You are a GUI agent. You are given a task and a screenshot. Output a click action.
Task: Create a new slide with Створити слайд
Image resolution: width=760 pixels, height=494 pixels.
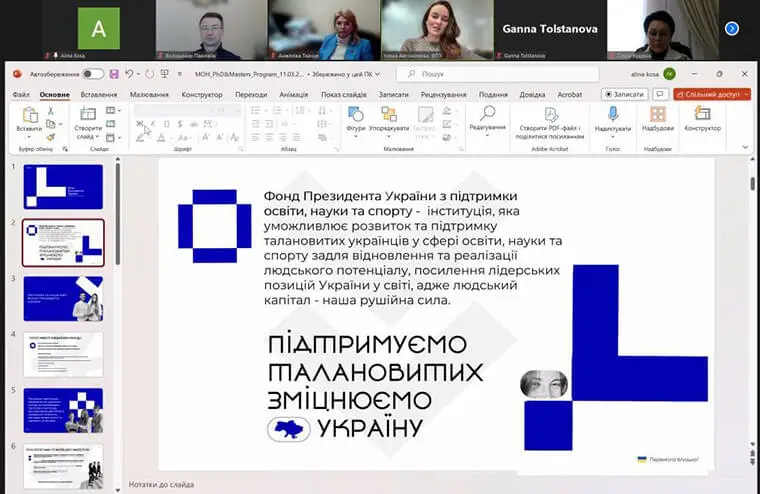pyautogui.click(x=88, y=123)
